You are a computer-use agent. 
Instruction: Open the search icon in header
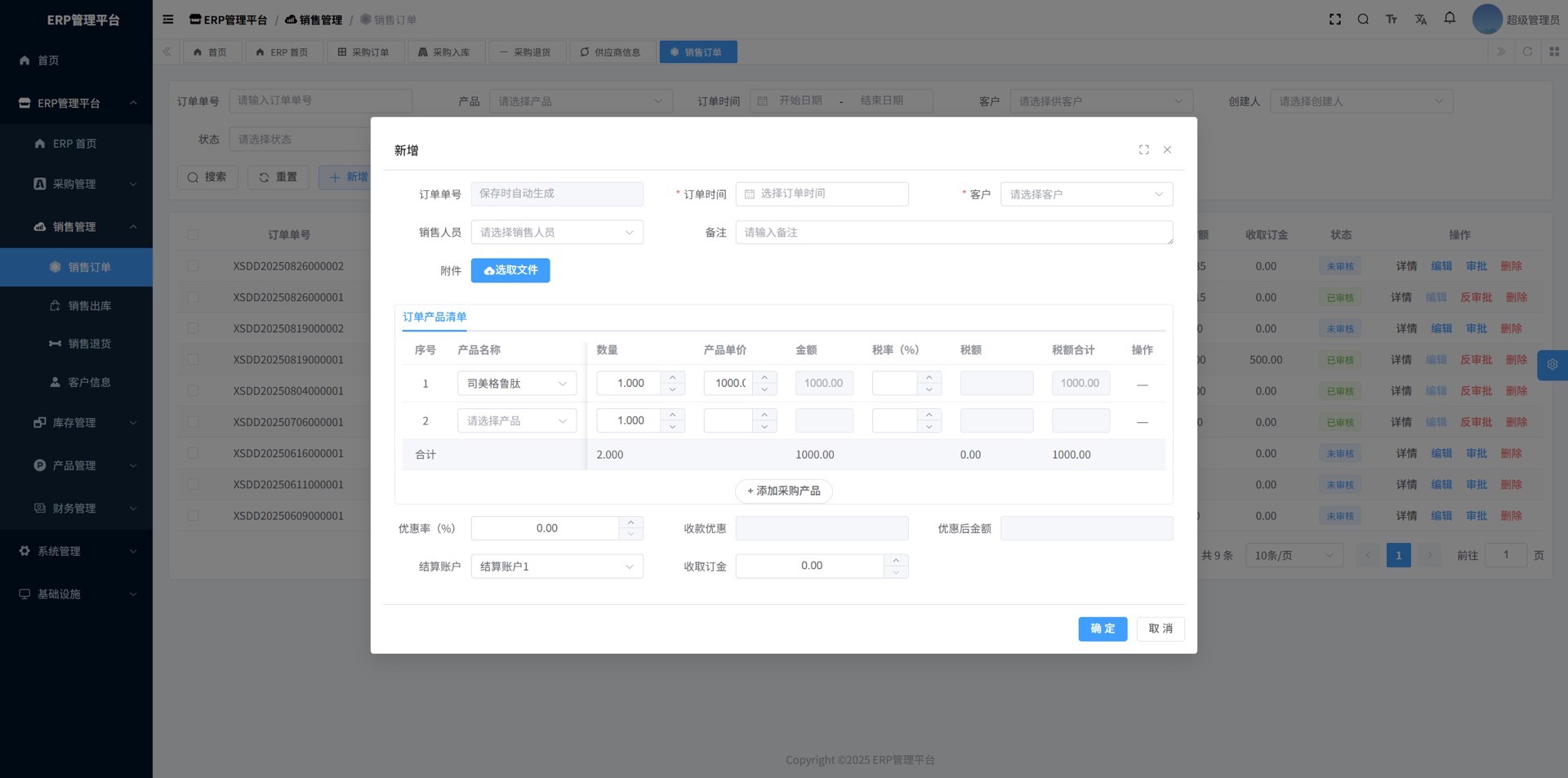(1363, 20)
